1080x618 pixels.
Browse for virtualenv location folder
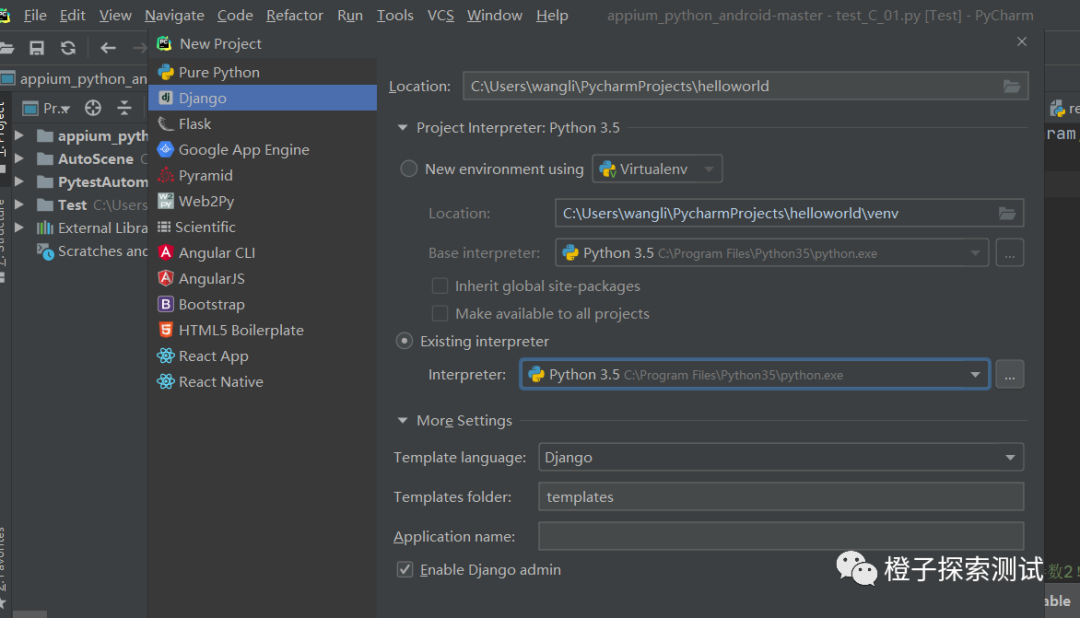click(x=1007, y=214)
